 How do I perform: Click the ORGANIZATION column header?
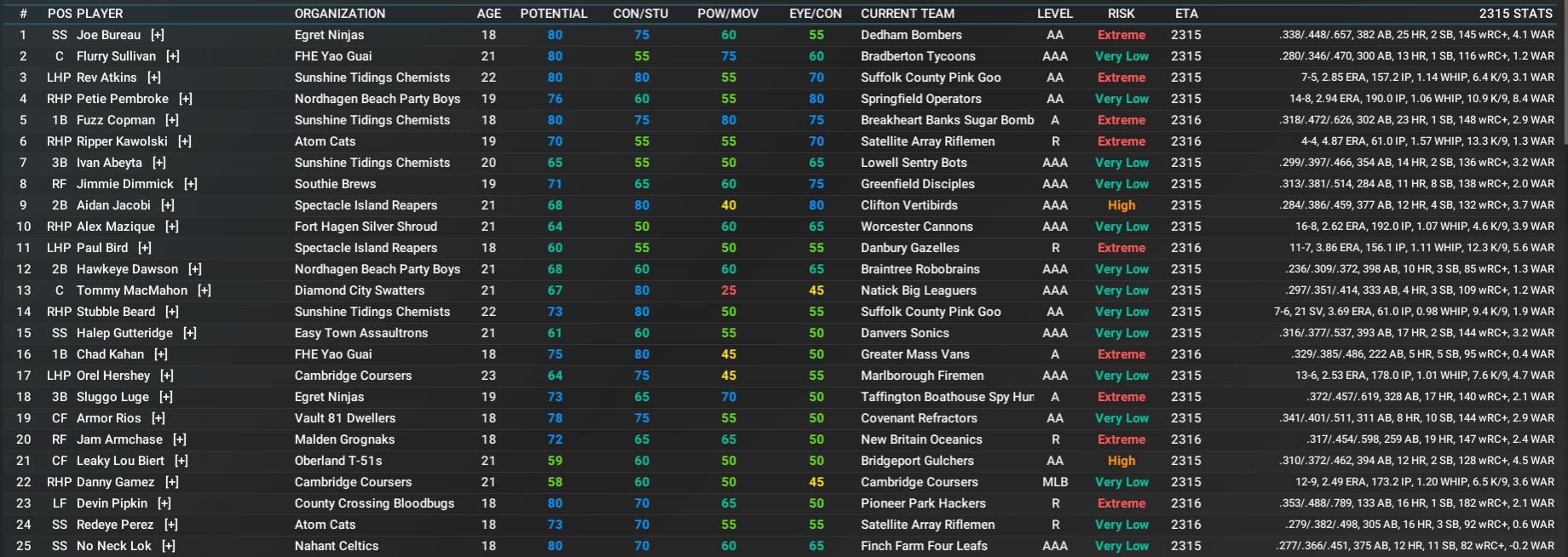point(339,14)
